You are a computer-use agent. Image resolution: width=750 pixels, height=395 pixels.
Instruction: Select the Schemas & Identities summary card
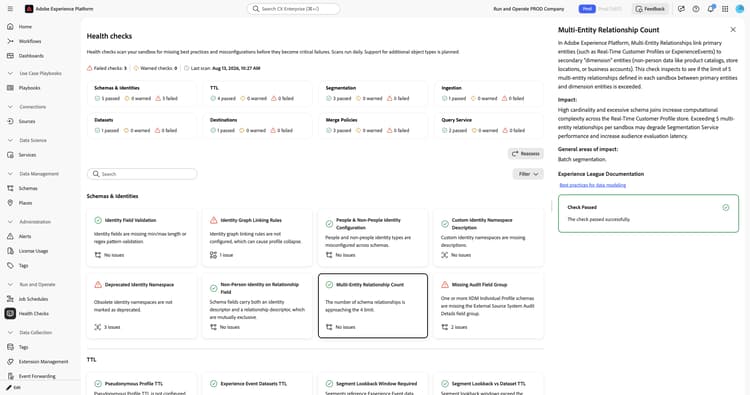point(142,93)
